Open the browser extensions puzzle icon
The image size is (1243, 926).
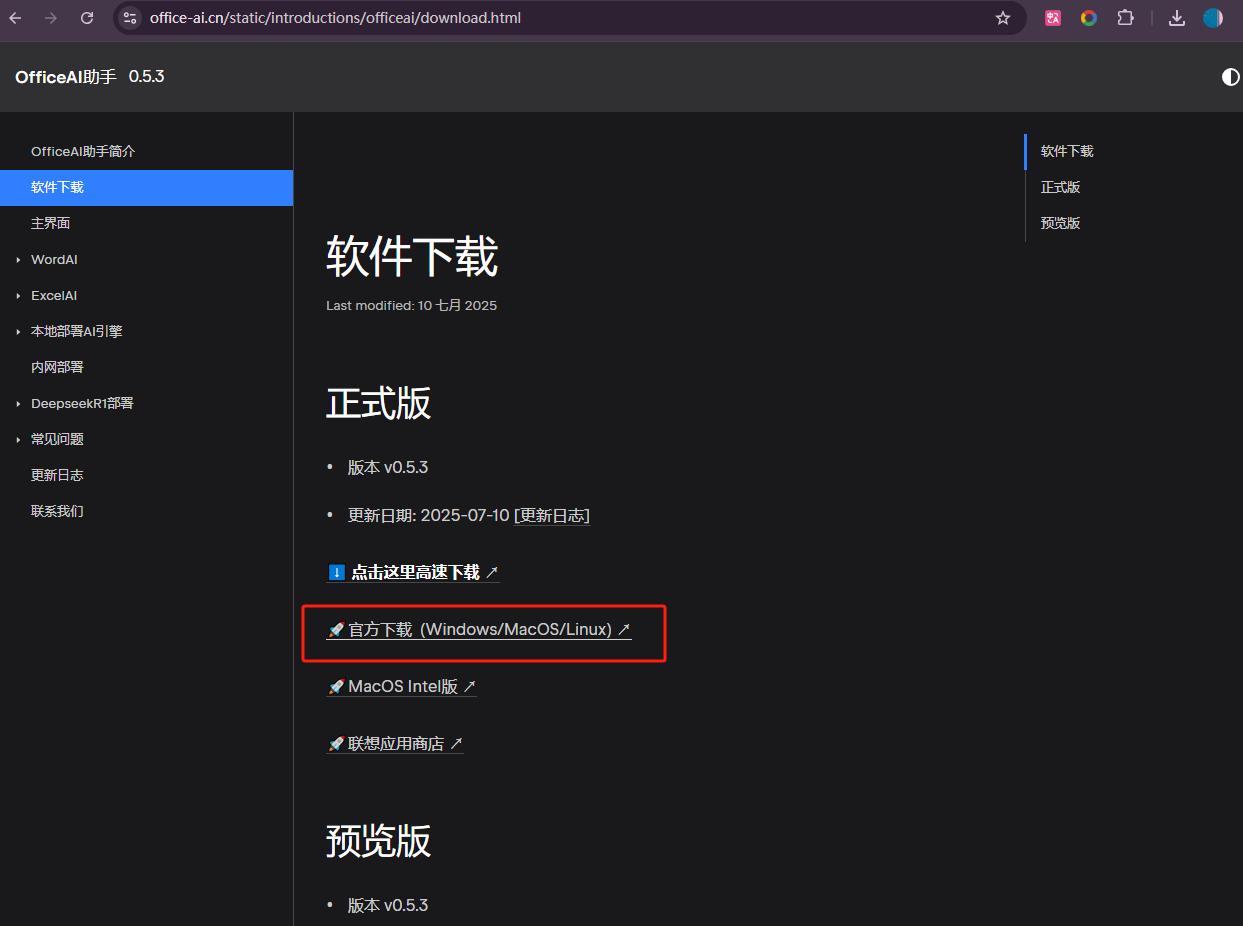[1125, 18]
